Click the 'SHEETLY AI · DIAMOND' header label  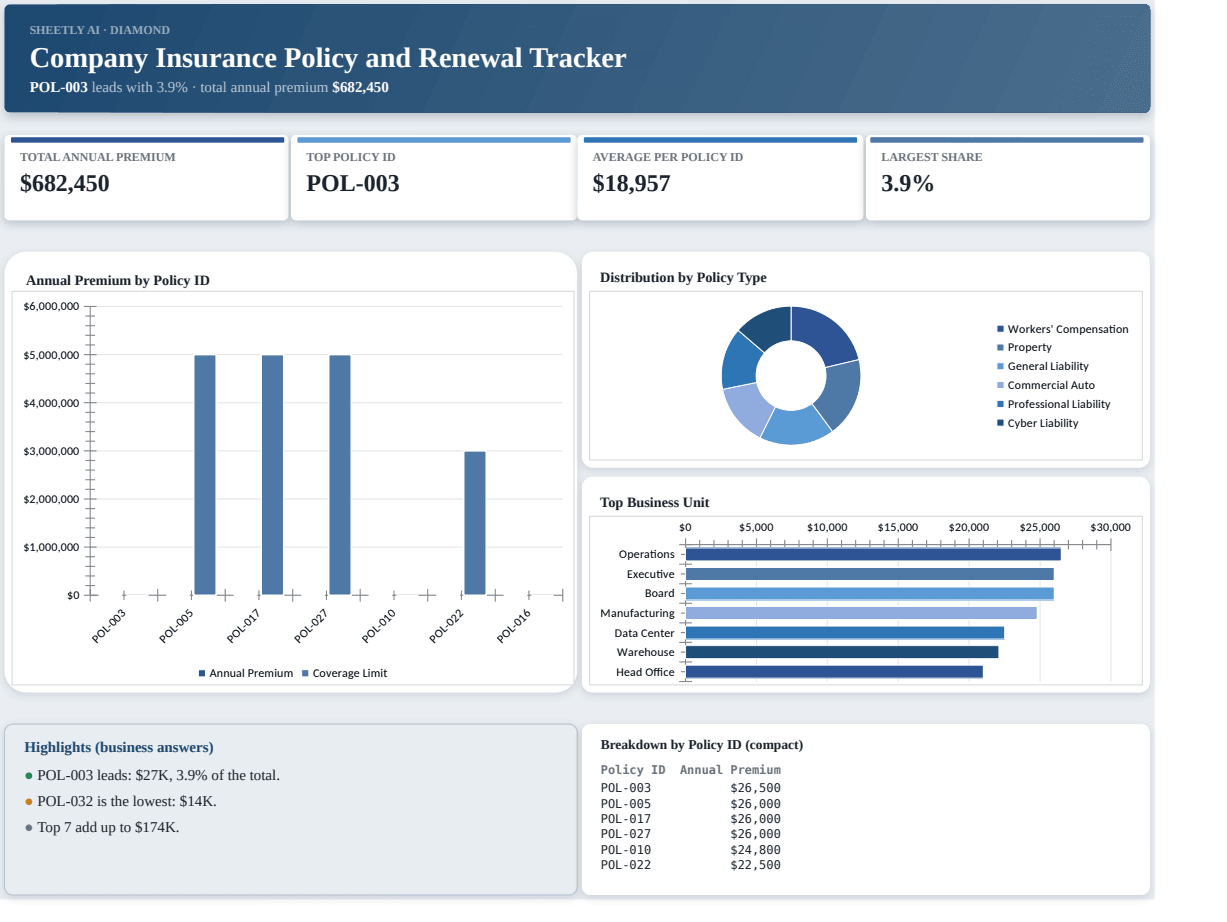[100, 30]
